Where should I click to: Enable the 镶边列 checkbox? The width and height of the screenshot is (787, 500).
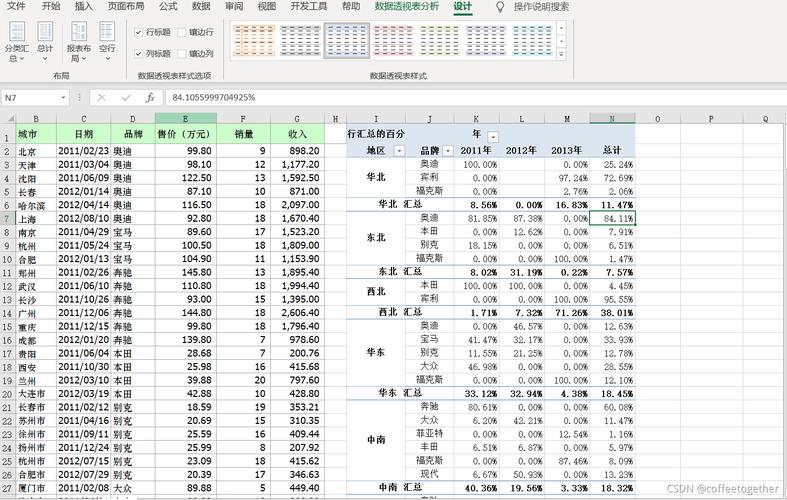182,53
